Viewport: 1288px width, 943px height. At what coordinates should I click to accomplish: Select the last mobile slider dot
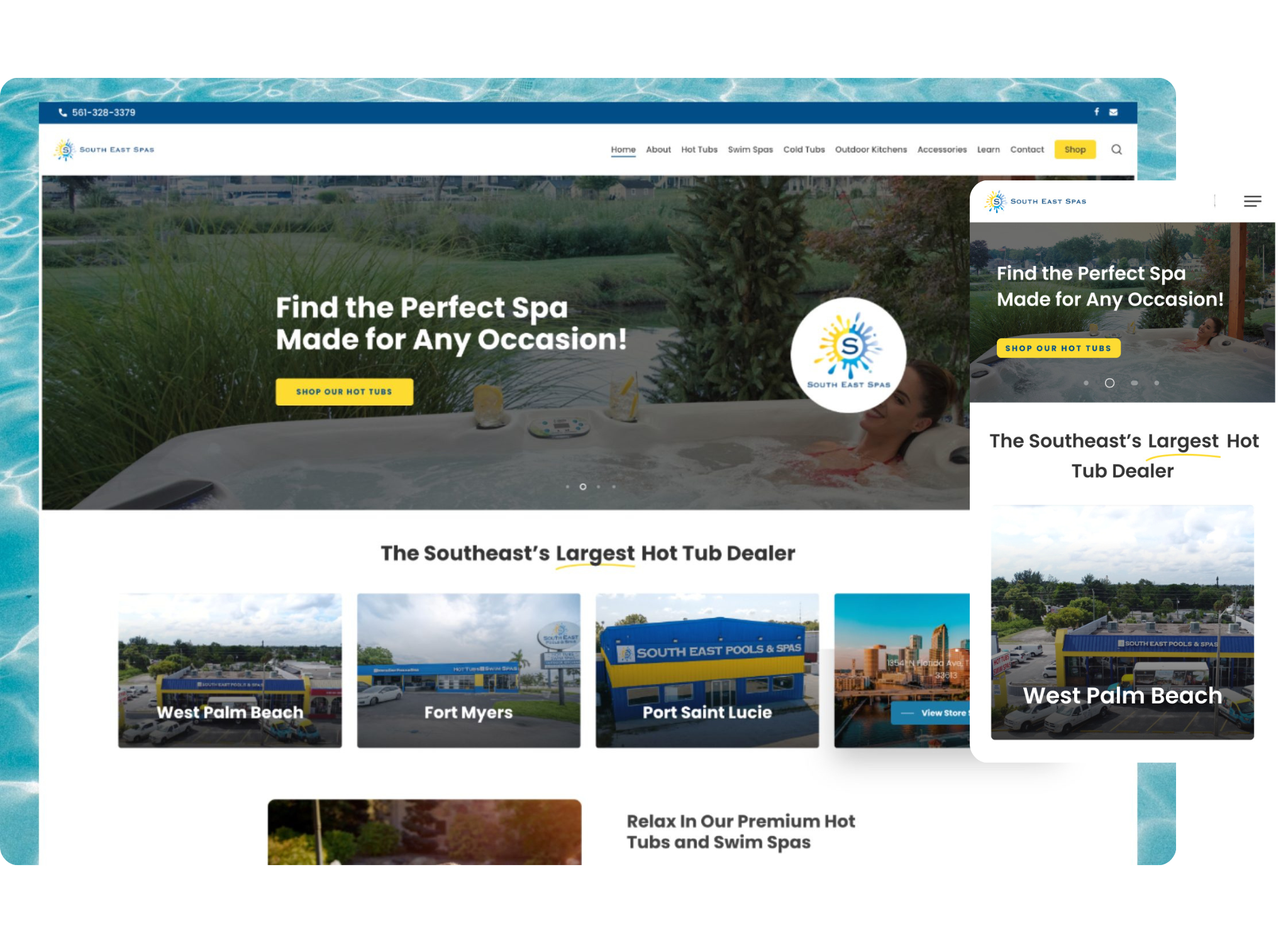pos(1157,383)
